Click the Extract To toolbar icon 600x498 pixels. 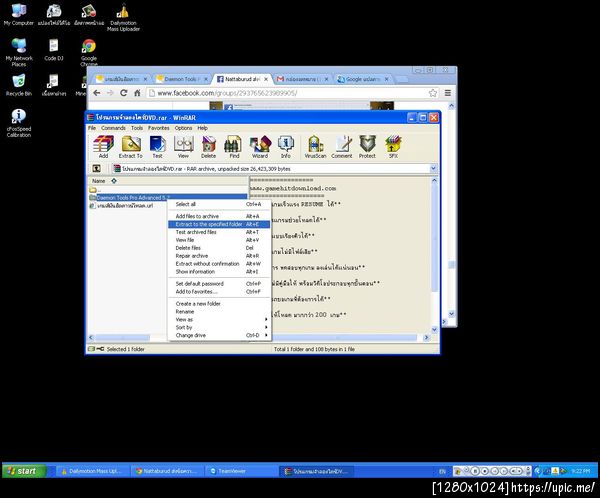[130, 147]
